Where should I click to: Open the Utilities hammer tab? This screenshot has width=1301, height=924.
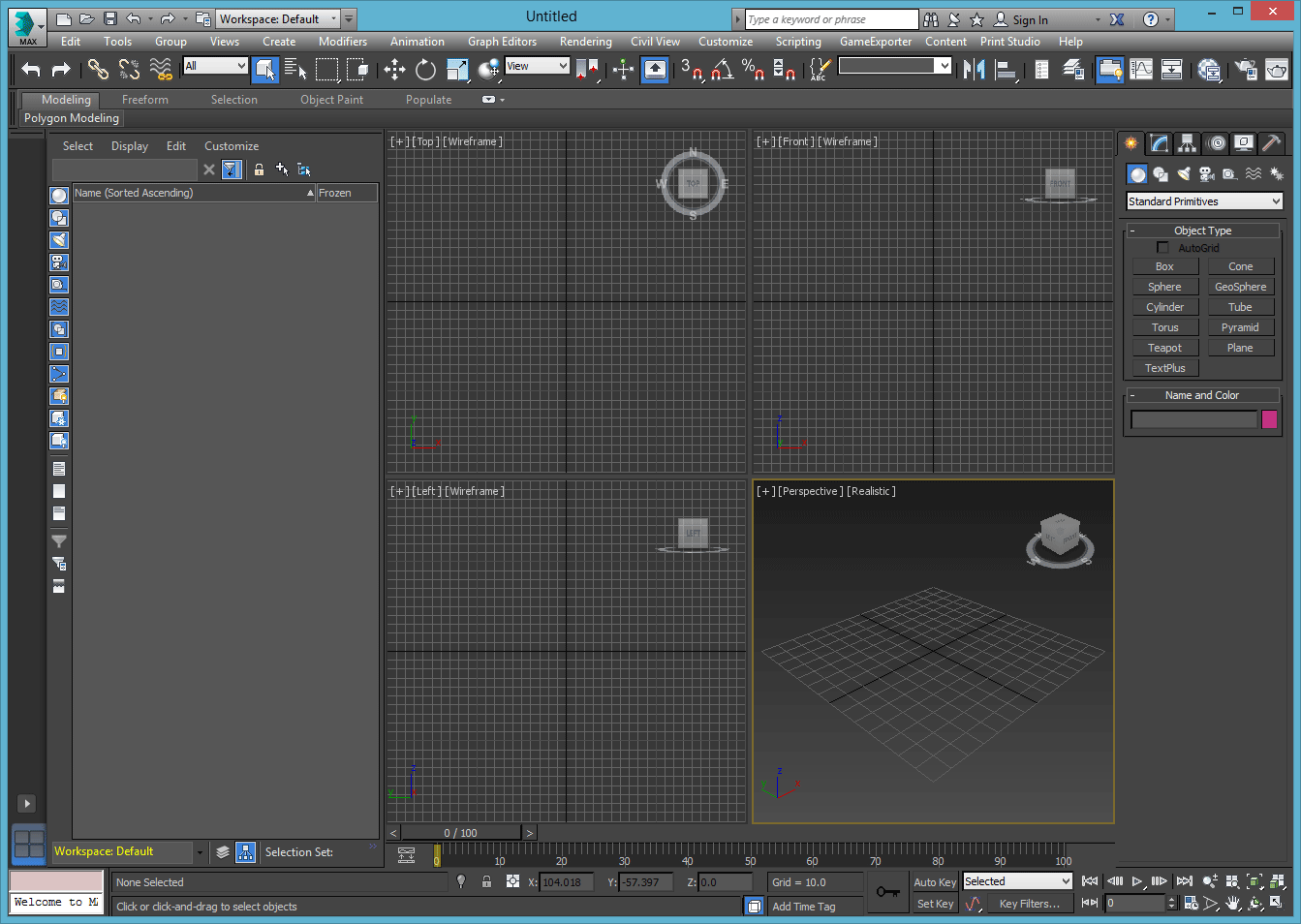click(x=1272, y=143)
